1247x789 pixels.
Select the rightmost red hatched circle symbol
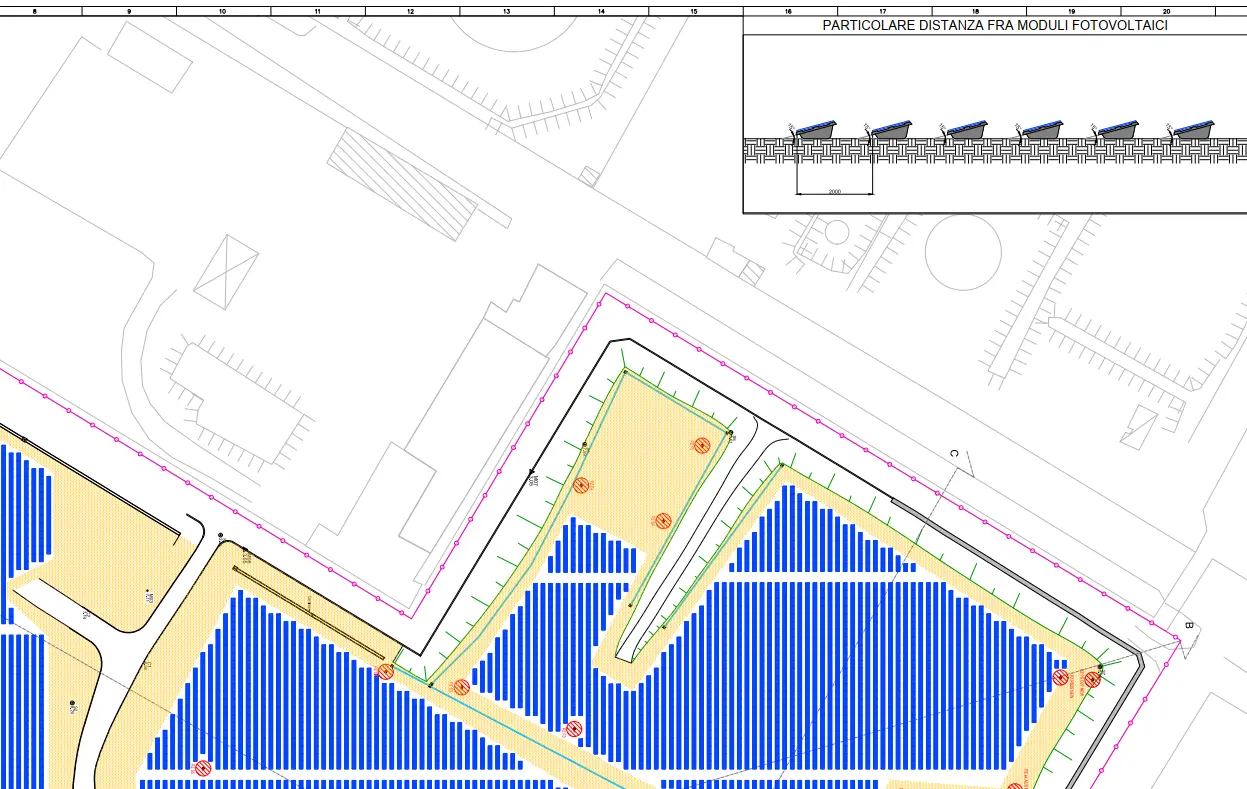(x=1092, y=679)
